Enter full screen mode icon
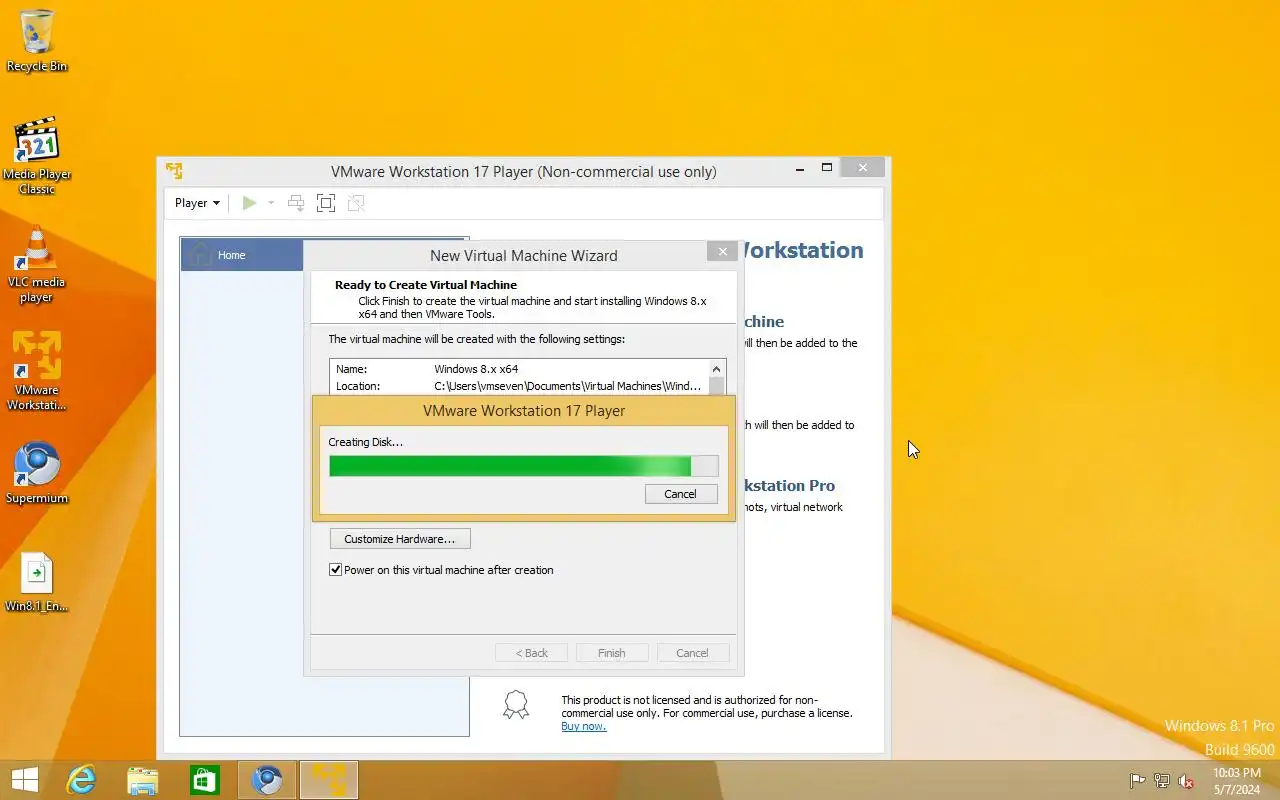 pyautogui.click(x=326, y=203)
